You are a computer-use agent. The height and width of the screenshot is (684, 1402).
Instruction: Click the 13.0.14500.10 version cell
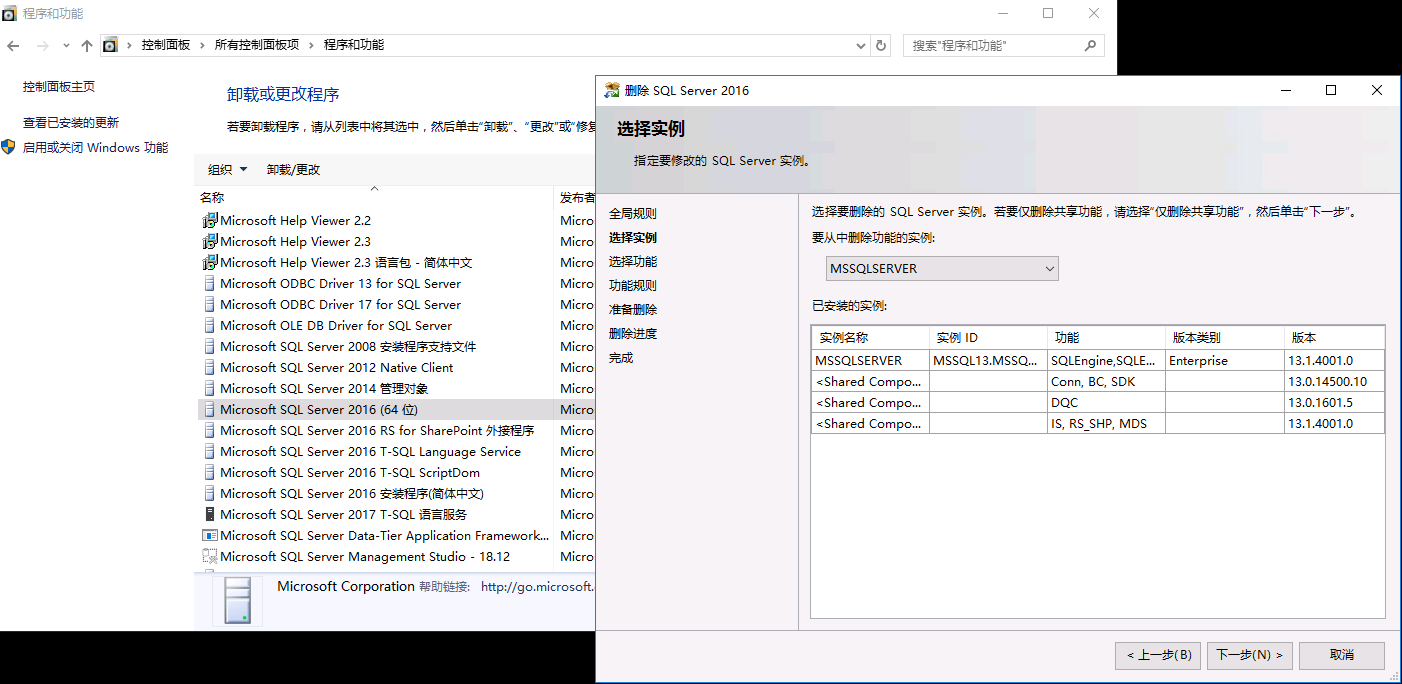click(x=1334, y=382)
